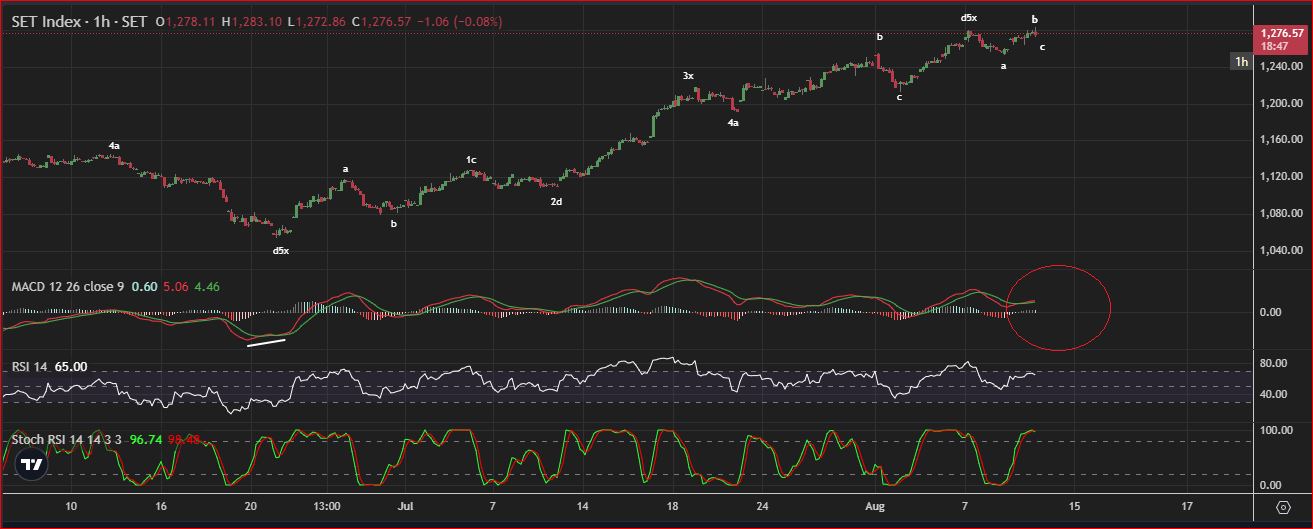Click the 15 date on time axis
Viewport: 1313px width, 529px height.
coord(1075,507)
